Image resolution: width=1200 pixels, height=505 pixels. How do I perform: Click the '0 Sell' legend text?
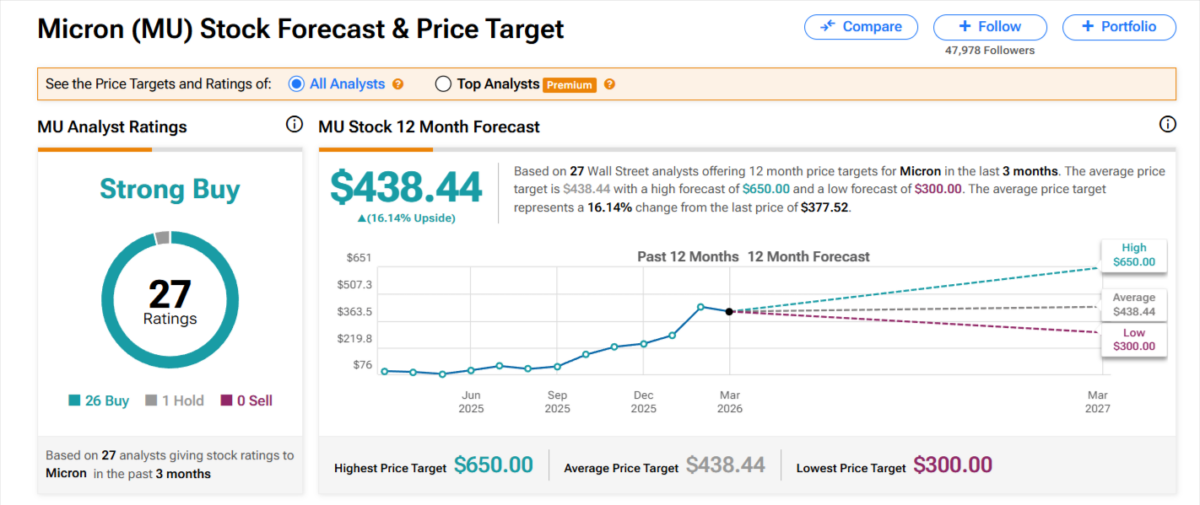click(x=254, y=401)
